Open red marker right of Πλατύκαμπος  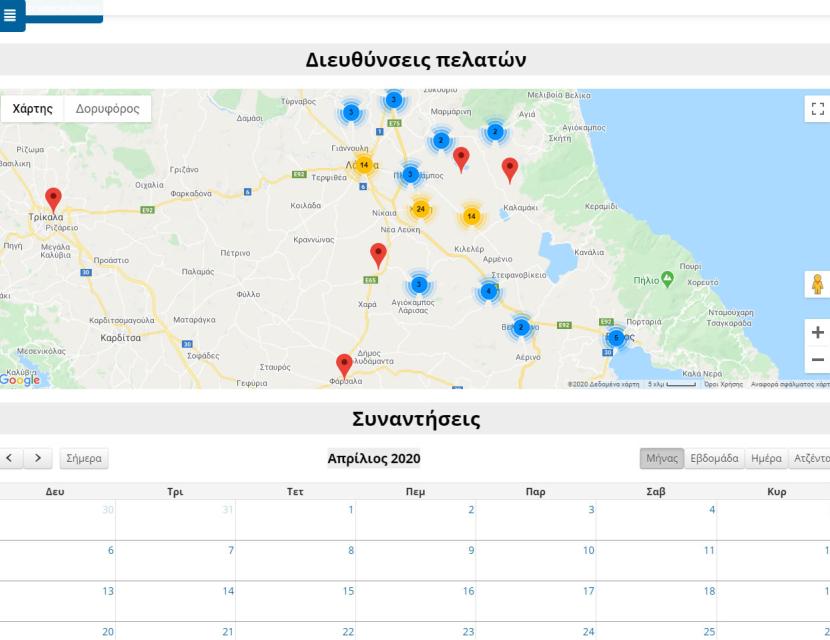pos(461,159)
